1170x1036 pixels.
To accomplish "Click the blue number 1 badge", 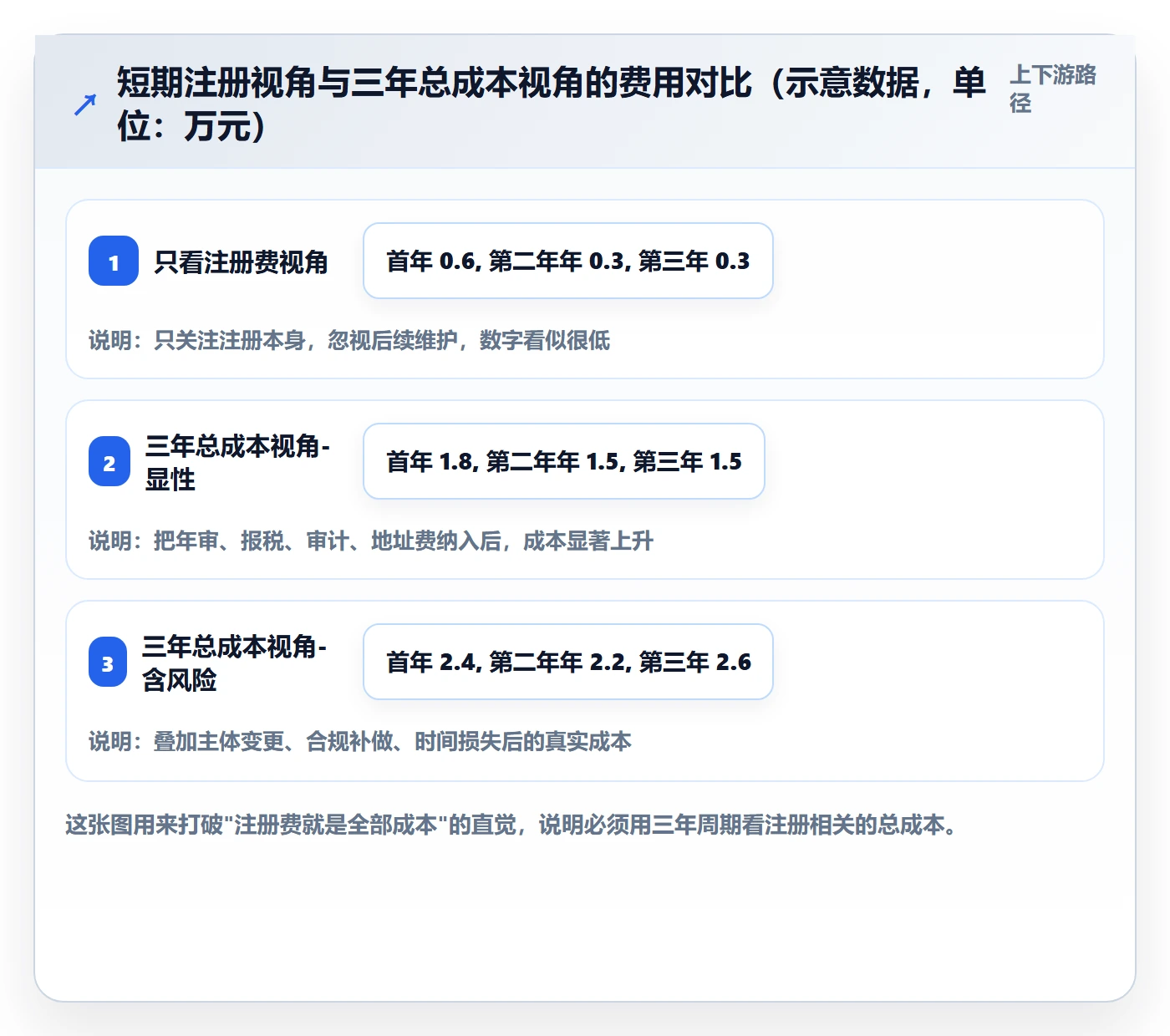I will pyautogui.click(x=114, y=261).
